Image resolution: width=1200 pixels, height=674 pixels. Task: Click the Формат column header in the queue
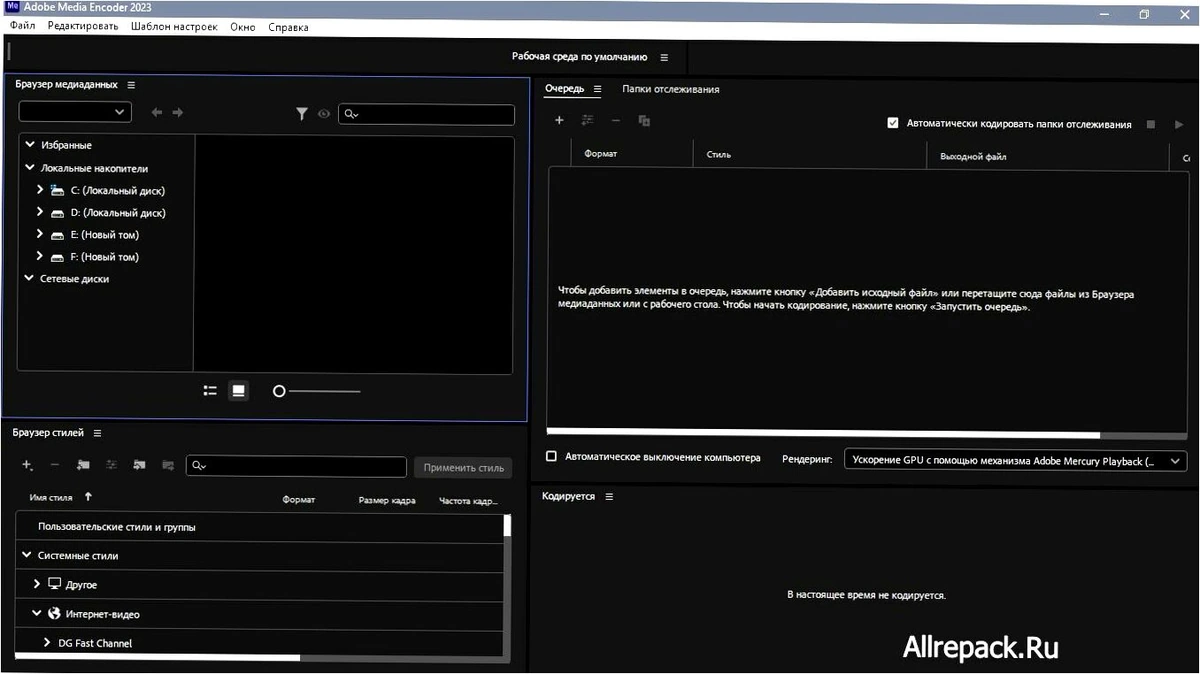point(601,156)
